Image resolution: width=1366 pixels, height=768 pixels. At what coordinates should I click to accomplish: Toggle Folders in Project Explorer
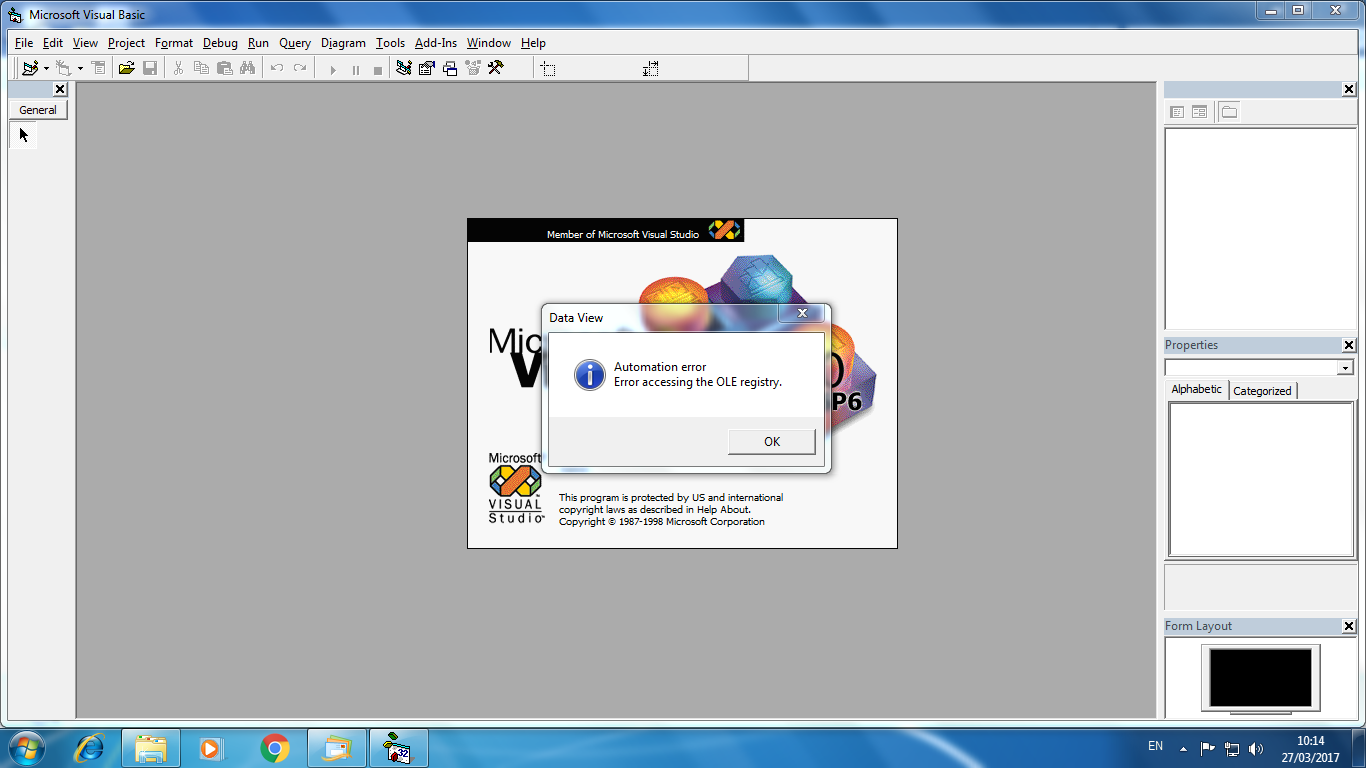1229,112
